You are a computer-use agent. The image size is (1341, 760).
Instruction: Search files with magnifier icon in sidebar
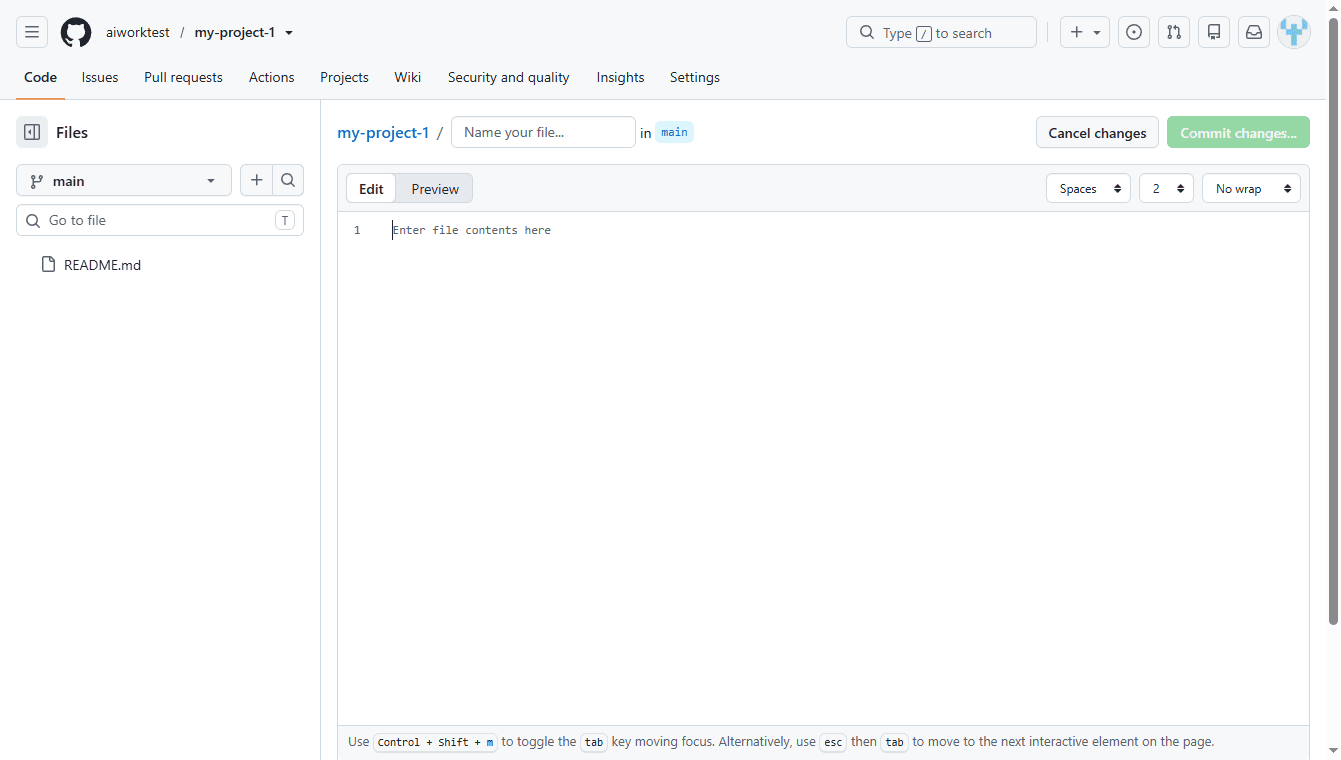click(x=288, y=180)
